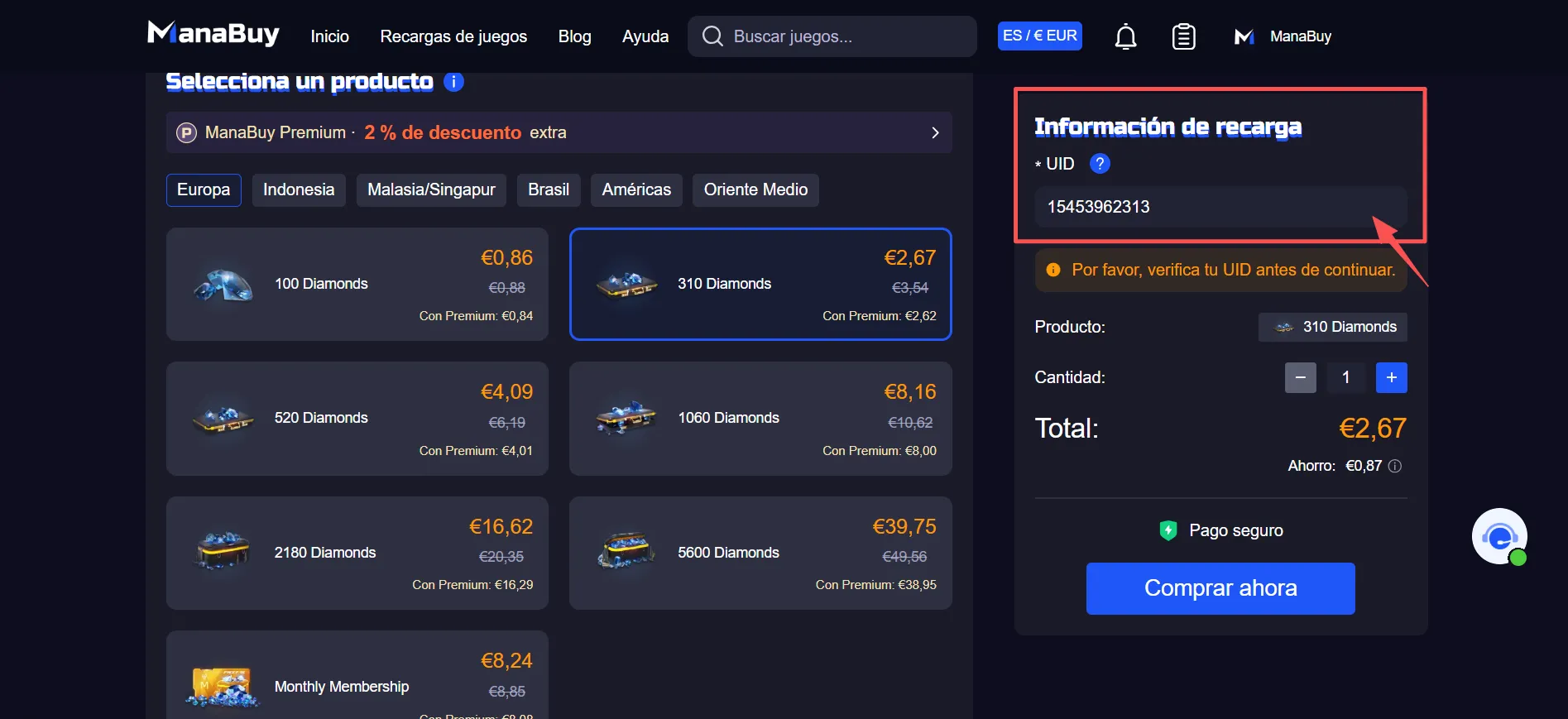Click the ManaBuy account avatar icon
The width and height of the screenshot is (1568, 719).
[1244, 36]
